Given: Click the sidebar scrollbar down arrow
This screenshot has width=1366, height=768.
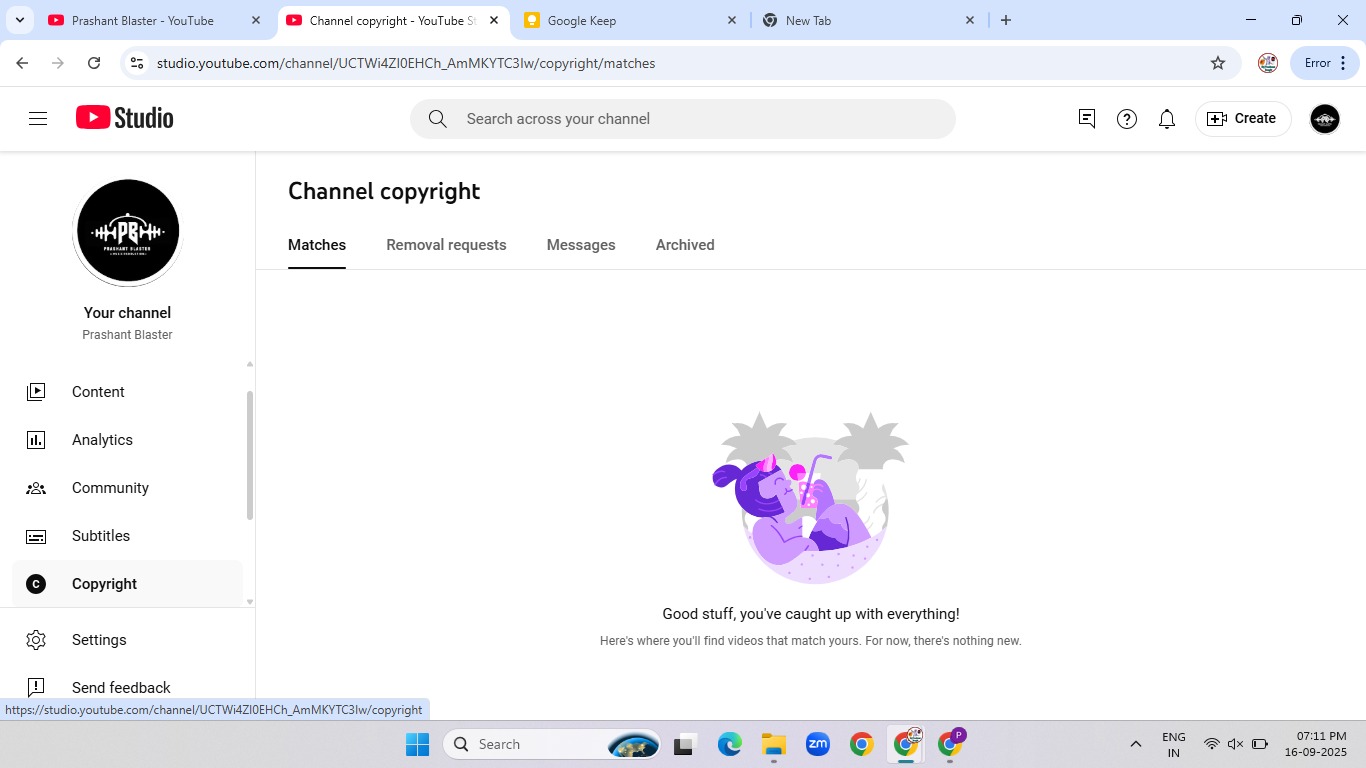Looking at the screenshot, I should click(250, 602).
